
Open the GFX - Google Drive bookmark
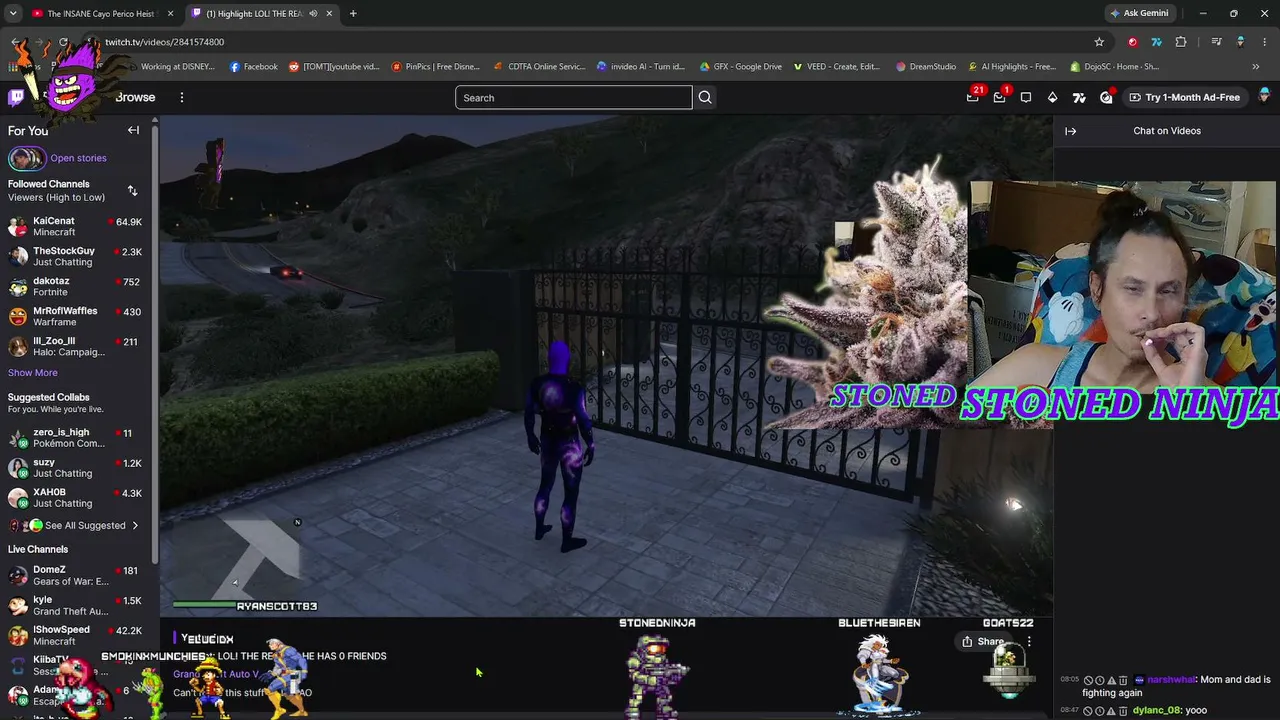coord(741,67)
